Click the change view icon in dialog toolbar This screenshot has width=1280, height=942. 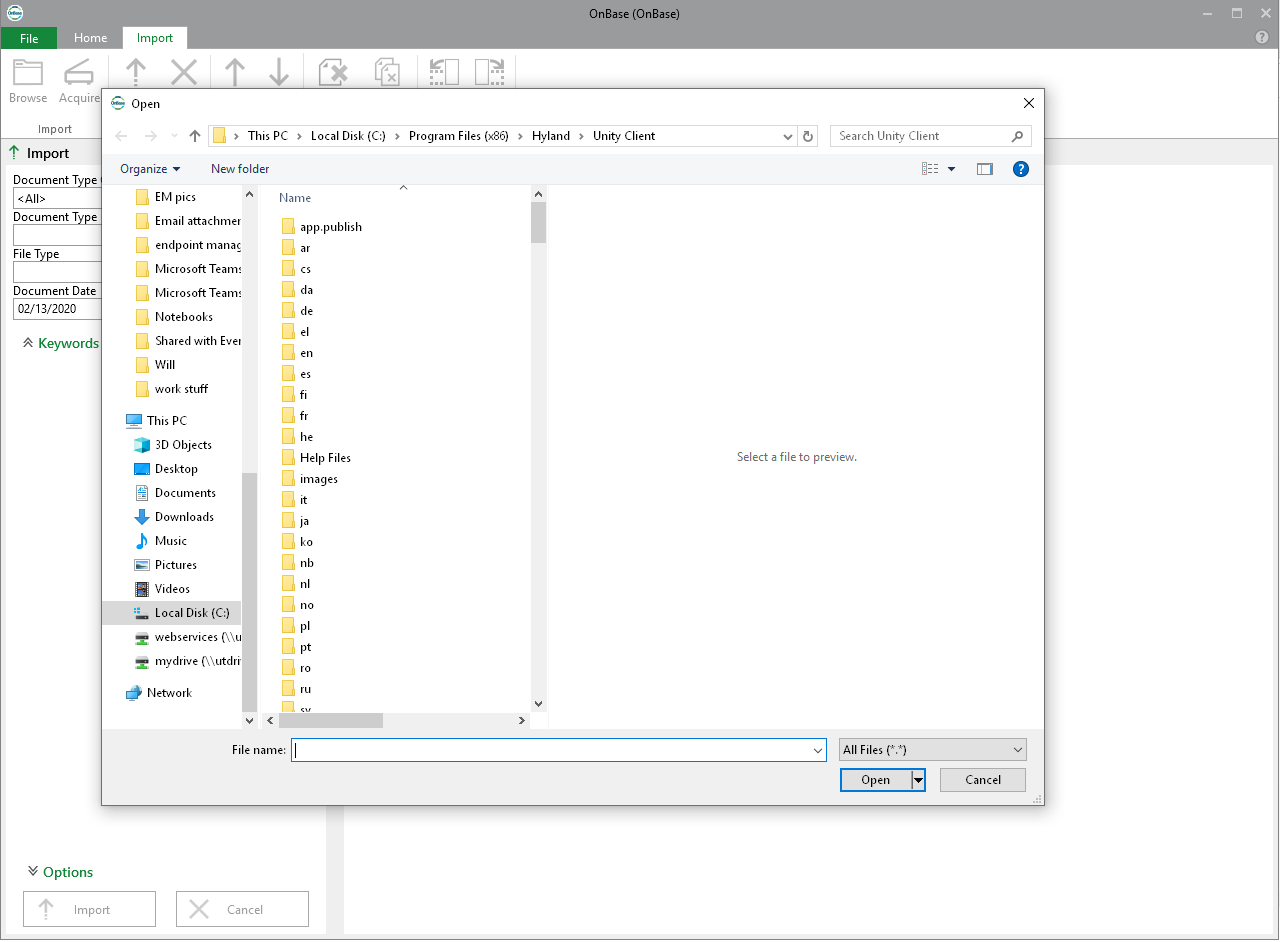[x=931, y=169]
